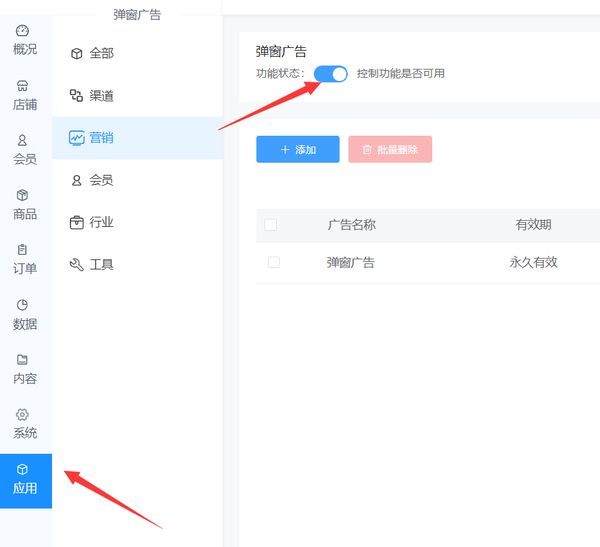600x547 pixels.
Task: Tick the checkbox for 弹窗广告 row
Action: click(x=274, y=263)
